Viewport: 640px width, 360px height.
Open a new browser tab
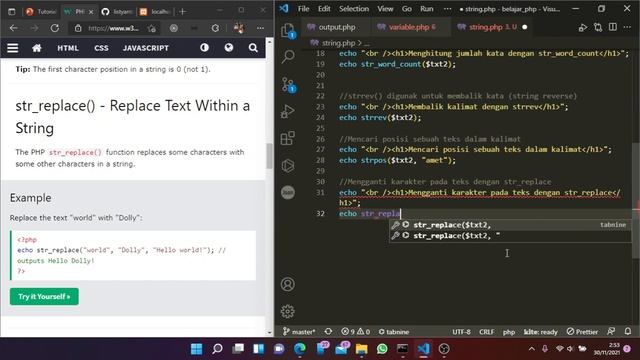click(x=182, y=11)
